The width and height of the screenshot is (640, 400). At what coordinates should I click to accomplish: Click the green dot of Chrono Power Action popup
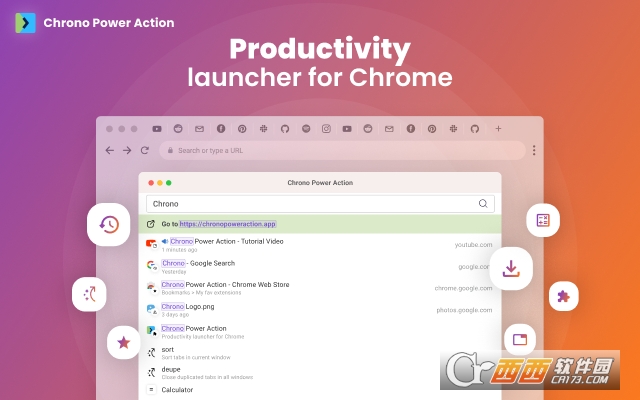(169, 183)
